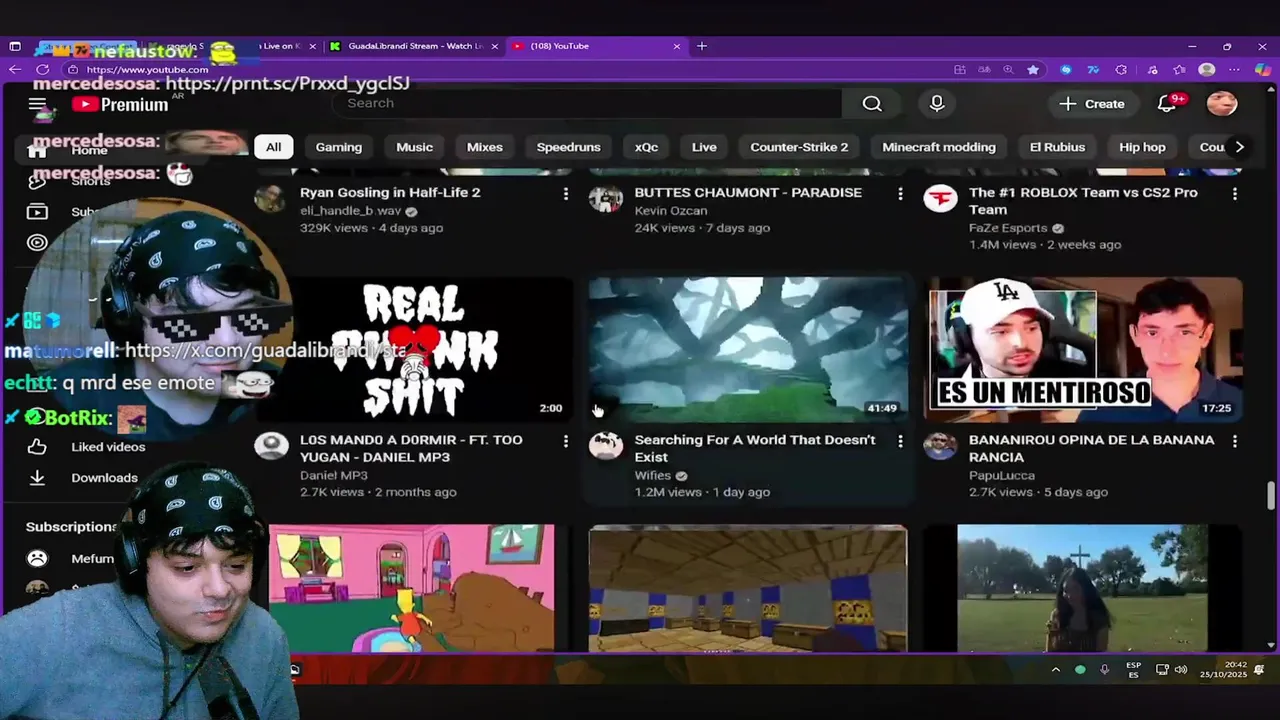Open The #1 ROBLOX Team vs CS2 title

pos(1083,201)
